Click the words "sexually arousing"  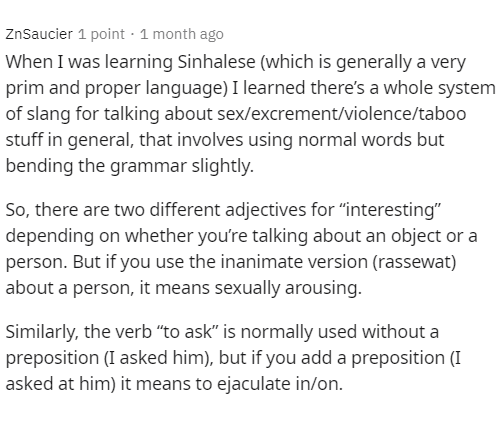point(286,288)
